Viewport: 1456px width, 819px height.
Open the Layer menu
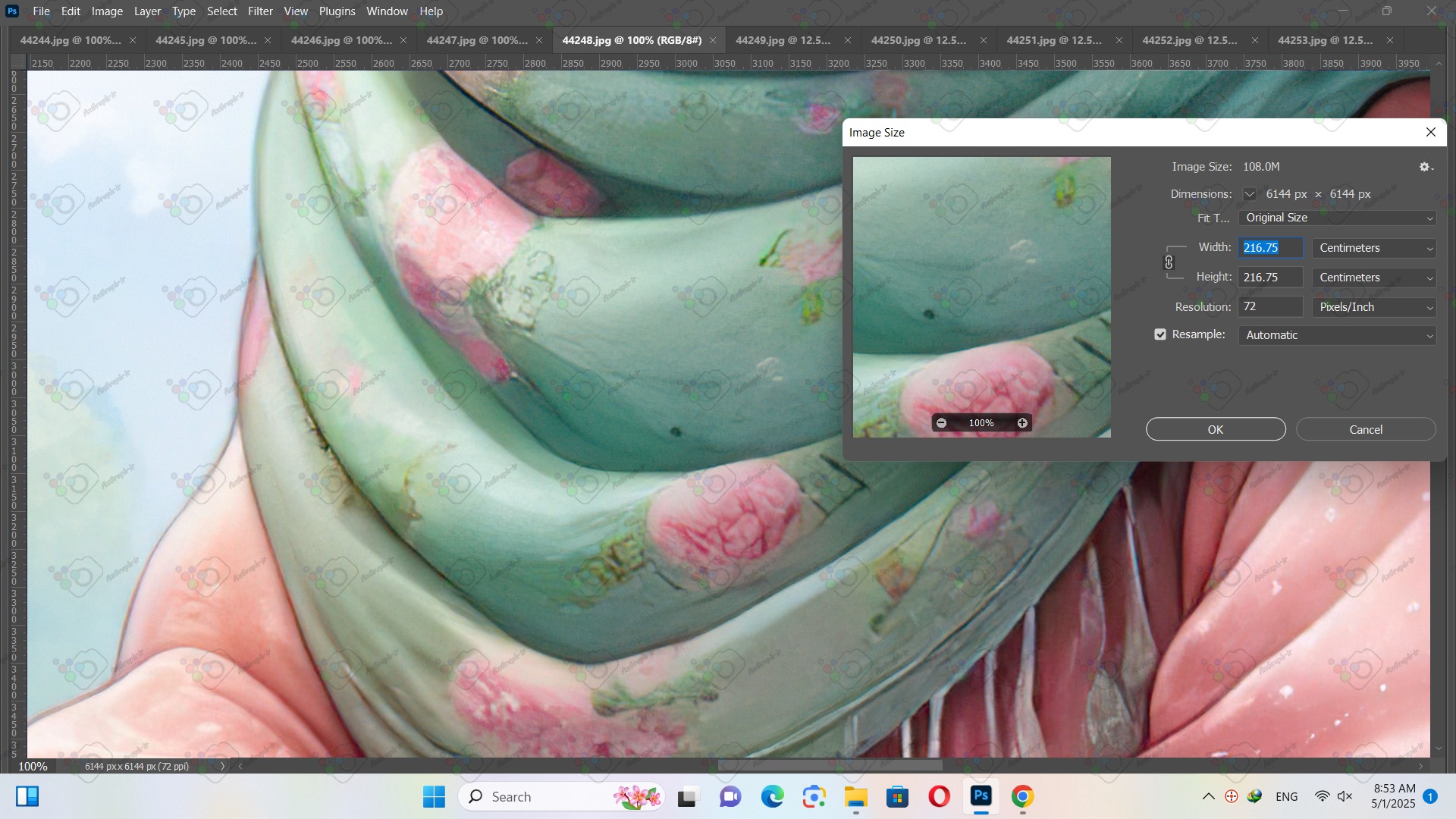[147, 11]
